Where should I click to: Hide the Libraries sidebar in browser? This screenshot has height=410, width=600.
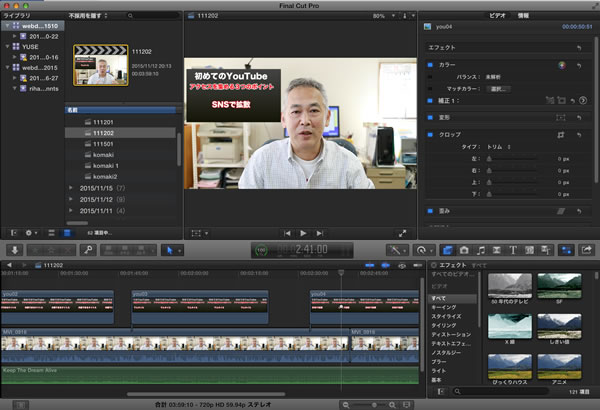(x=14, y=233)
